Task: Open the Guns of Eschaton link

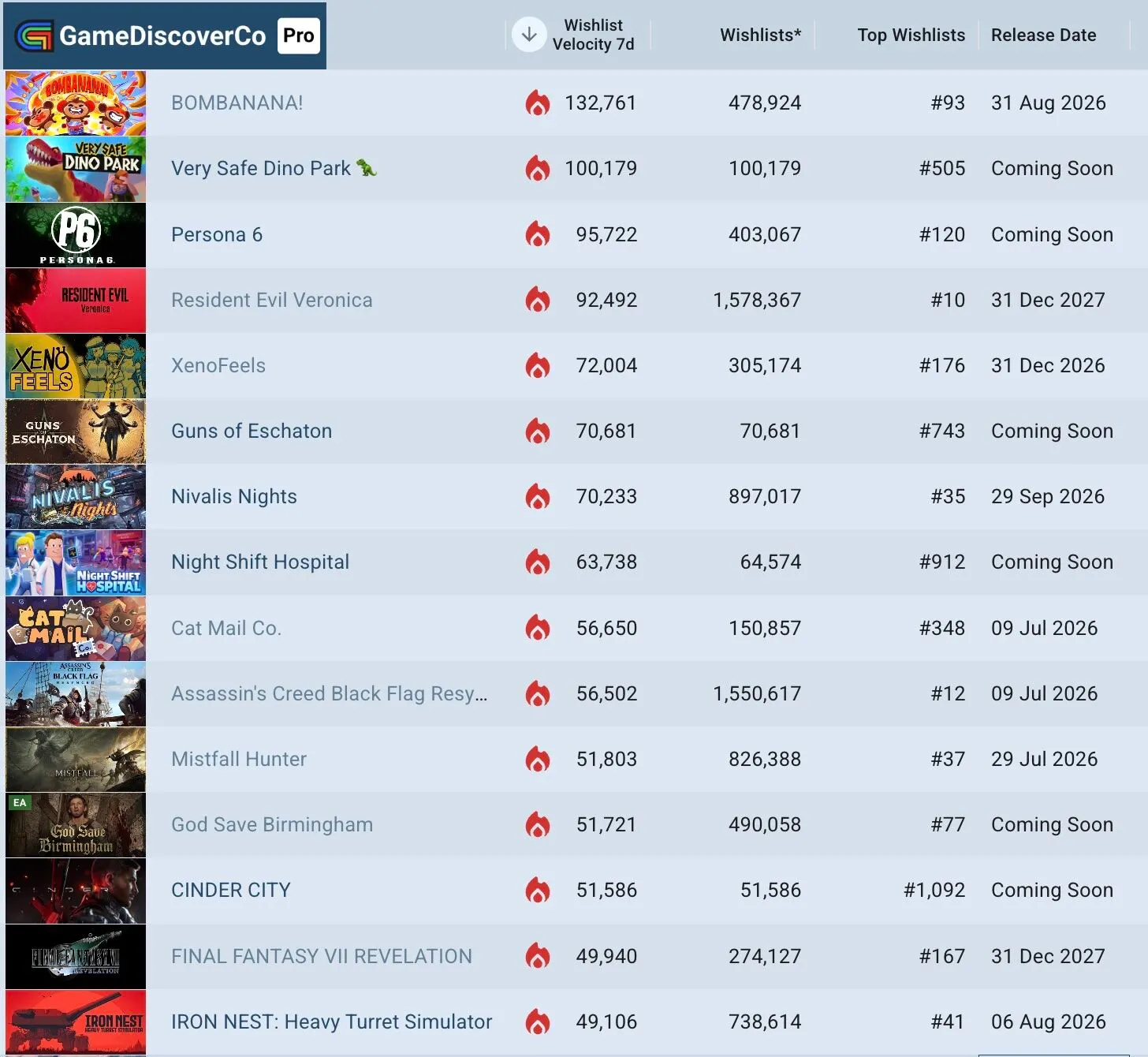Action: point(252,431)
